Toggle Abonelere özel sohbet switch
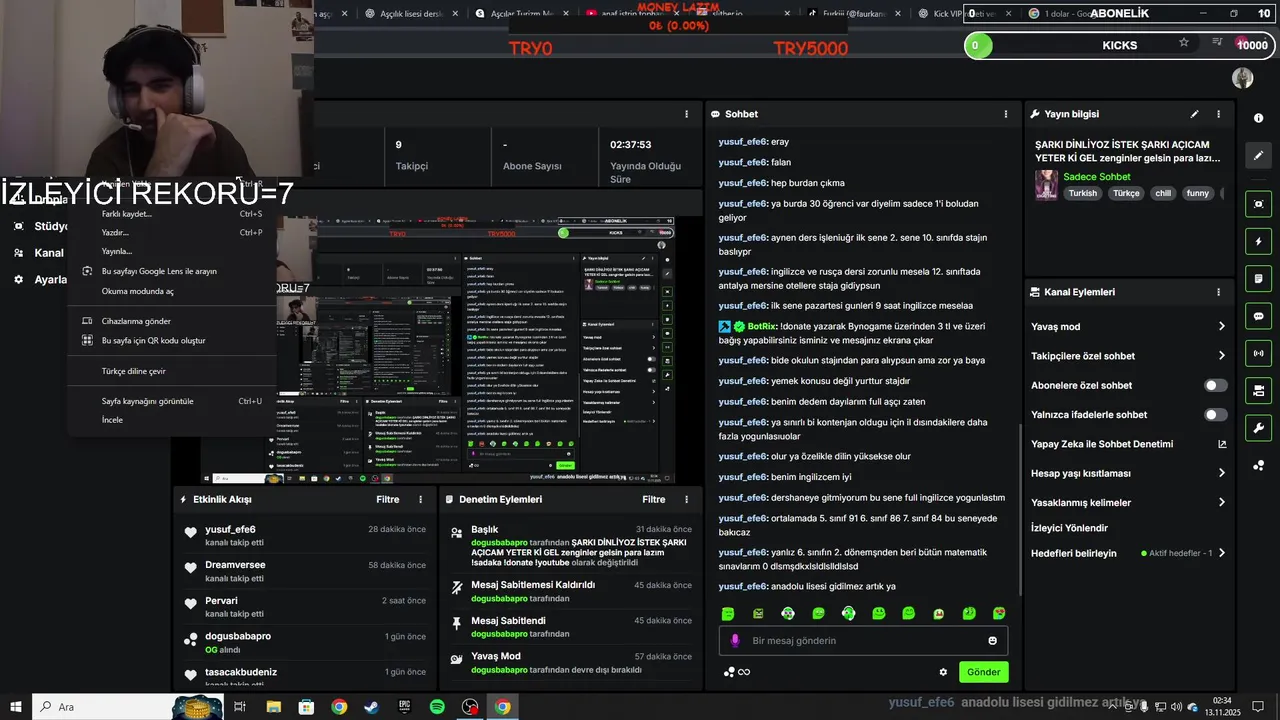1280x720 pixels. 1216,385
